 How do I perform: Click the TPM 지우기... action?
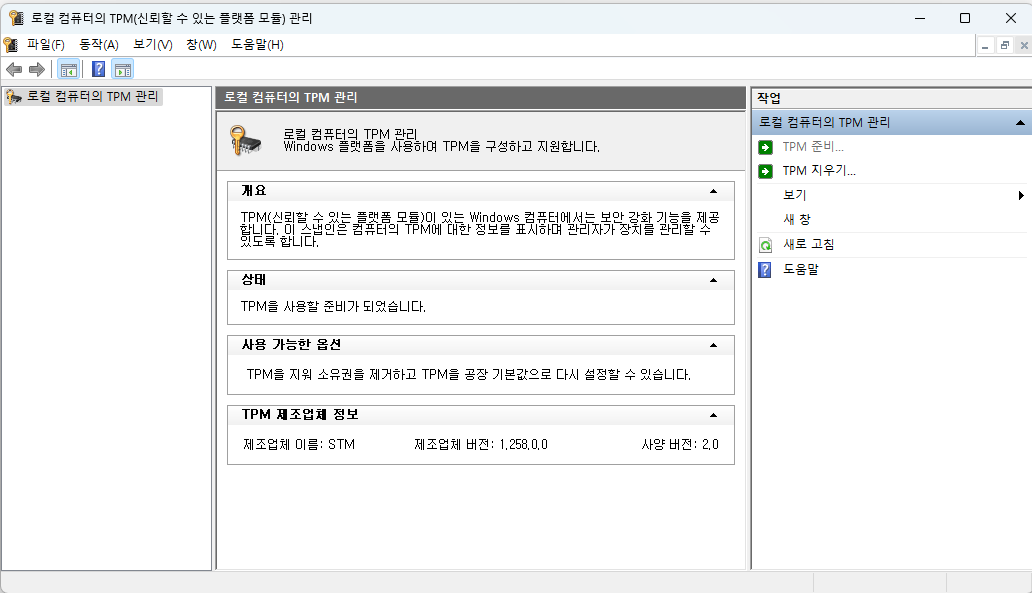pyautogui.click(x=819, y=171)
